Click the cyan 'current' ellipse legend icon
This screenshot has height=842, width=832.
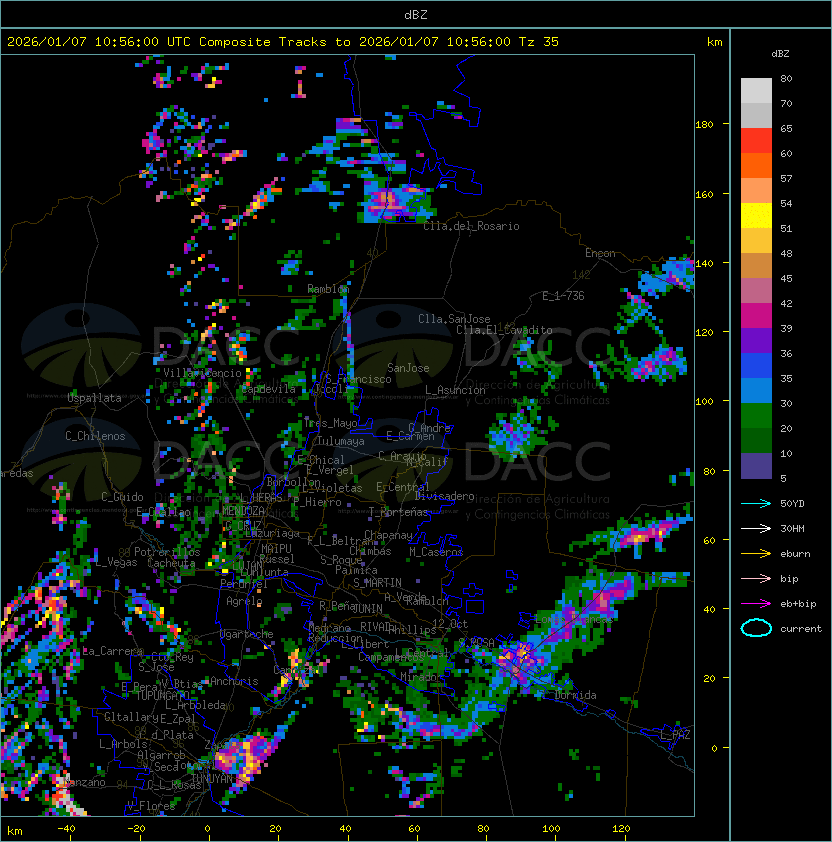756,628
